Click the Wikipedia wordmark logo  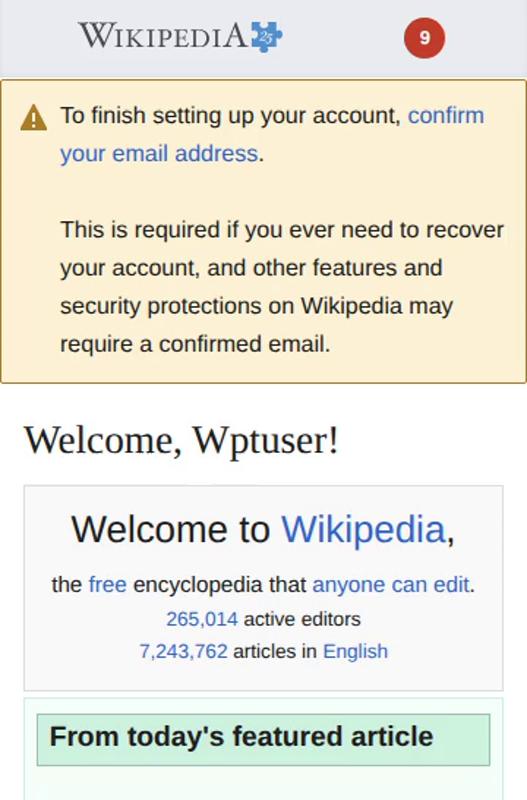(x=162, y=36)
